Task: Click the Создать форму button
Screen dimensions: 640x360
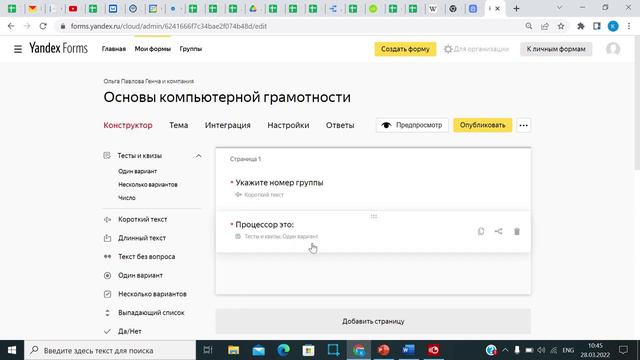Action: pyautogui.click(x=405, y=49)
